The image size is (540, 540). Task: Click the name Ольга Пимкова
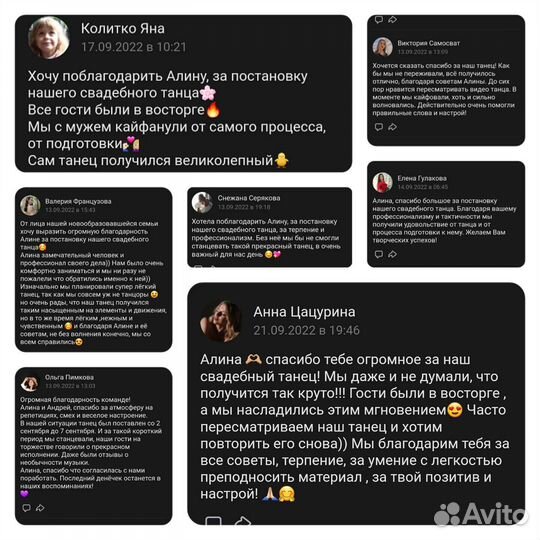click(x=69, y=377)
